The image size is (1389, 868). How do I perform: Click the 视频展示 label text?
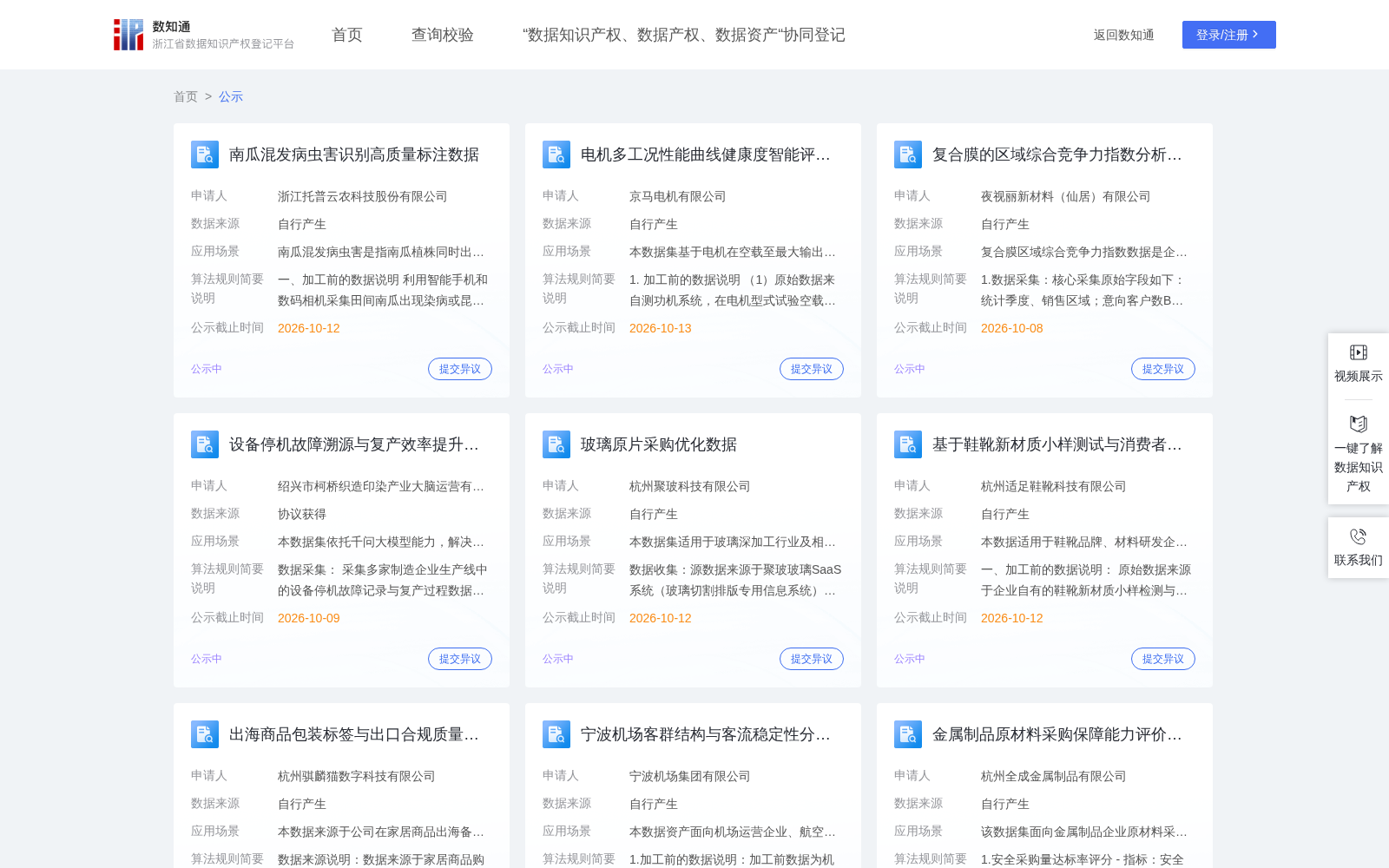tap(1359, 376)
